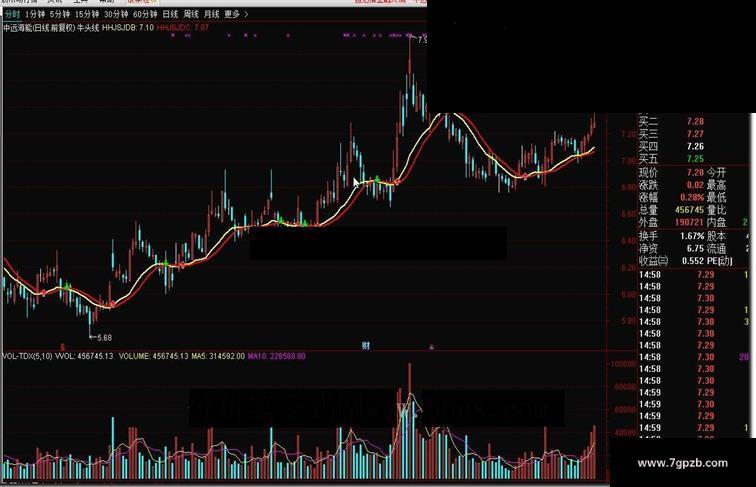The height and width of the screenshot is (487, 756).
Task: Switch to the 日线 daily chart tab
Action: coord(170,14)
